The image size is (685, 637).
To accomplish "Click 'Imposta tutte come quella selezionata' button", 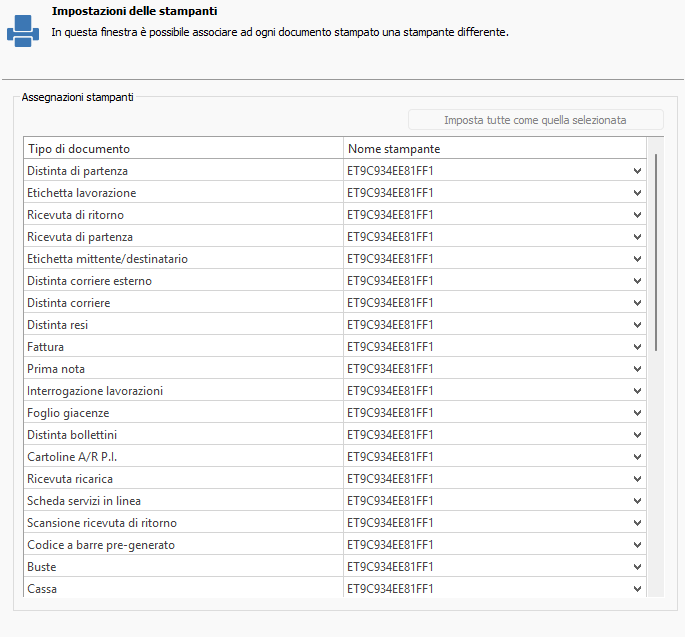I will [535, 120].
